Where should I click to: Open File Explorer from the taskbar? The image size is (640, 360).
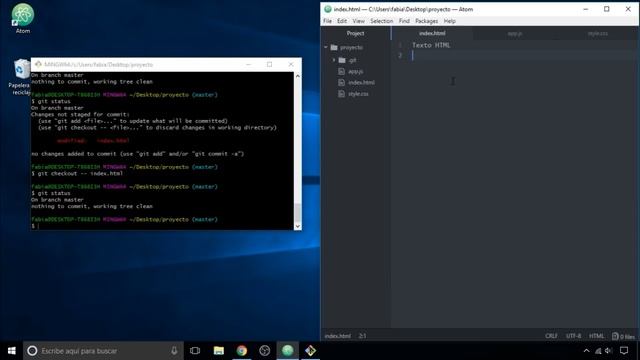coord(219,351)
